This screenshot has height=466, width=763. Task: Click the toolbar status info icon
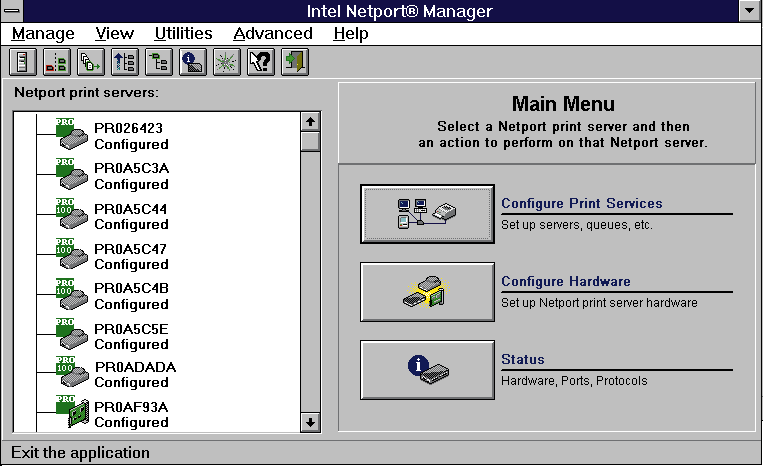coord(193,62)
